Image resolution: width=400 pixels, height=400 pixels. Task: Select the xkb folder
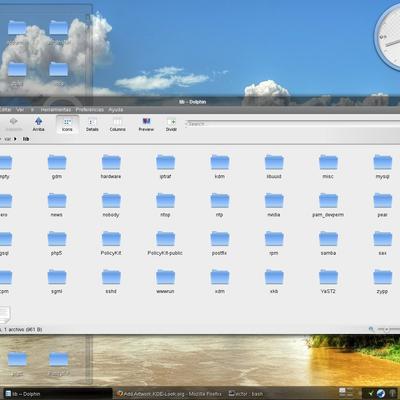point(274,282)
